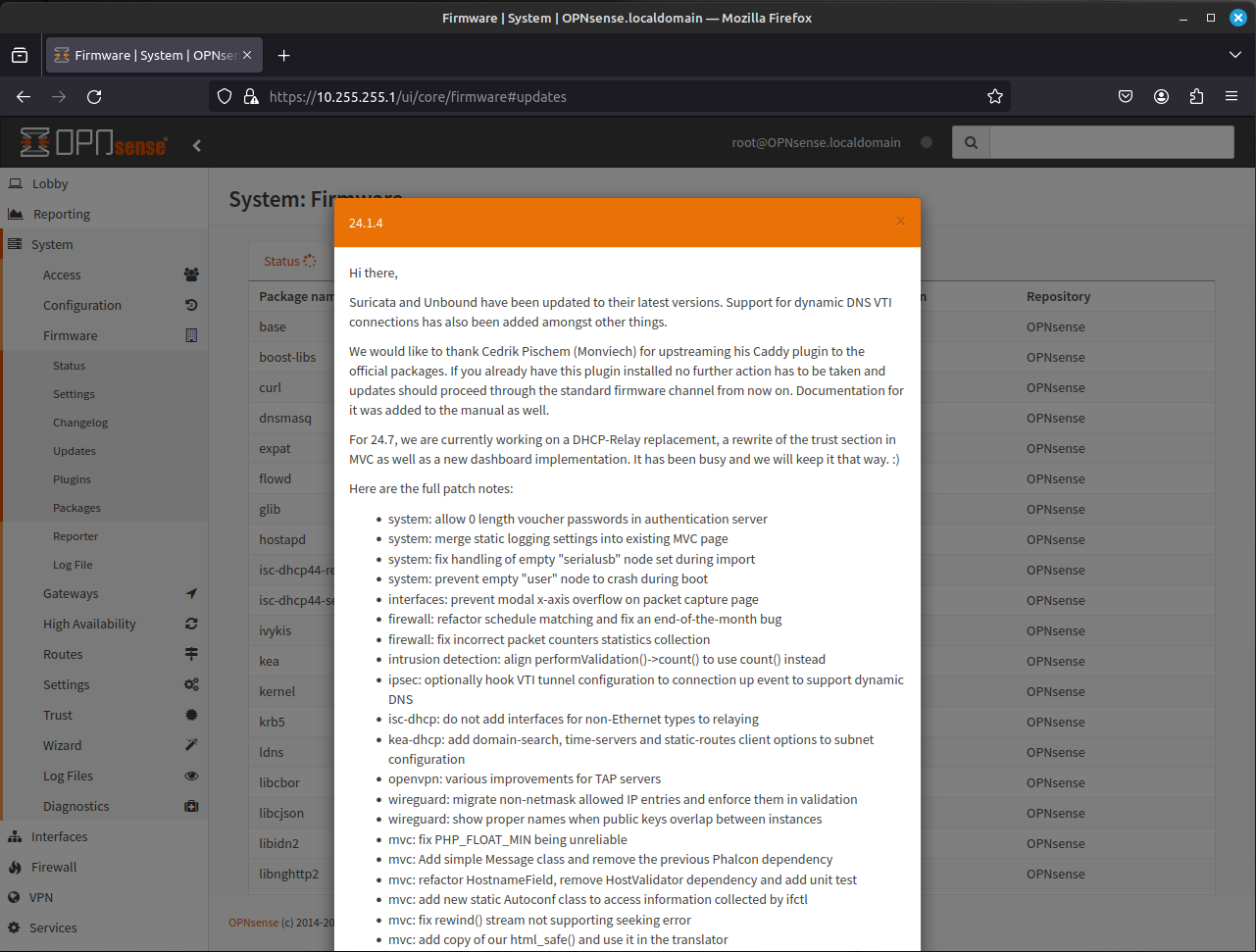Click the search magnifier icon
The width and height of the screenshot is (1256, 952).
(x=971, y=142)
